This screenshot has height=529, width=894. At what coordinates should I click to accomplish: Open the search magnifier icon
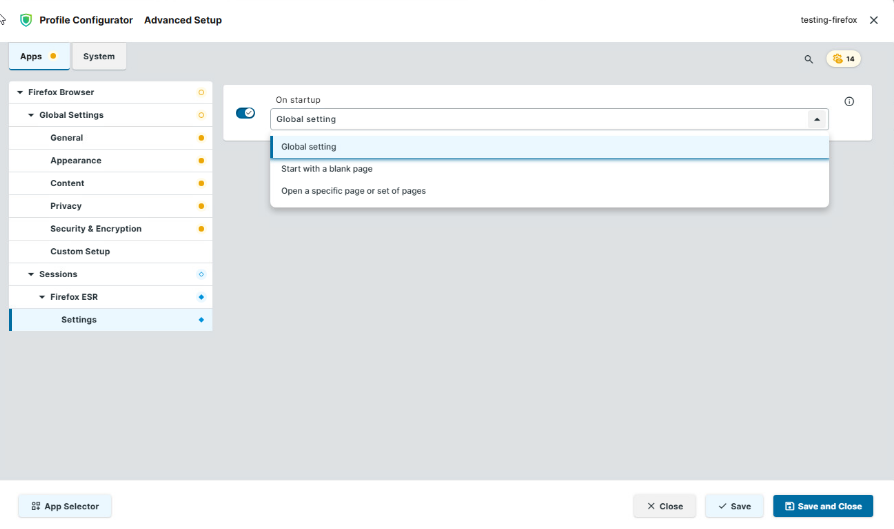pos(808,59)
